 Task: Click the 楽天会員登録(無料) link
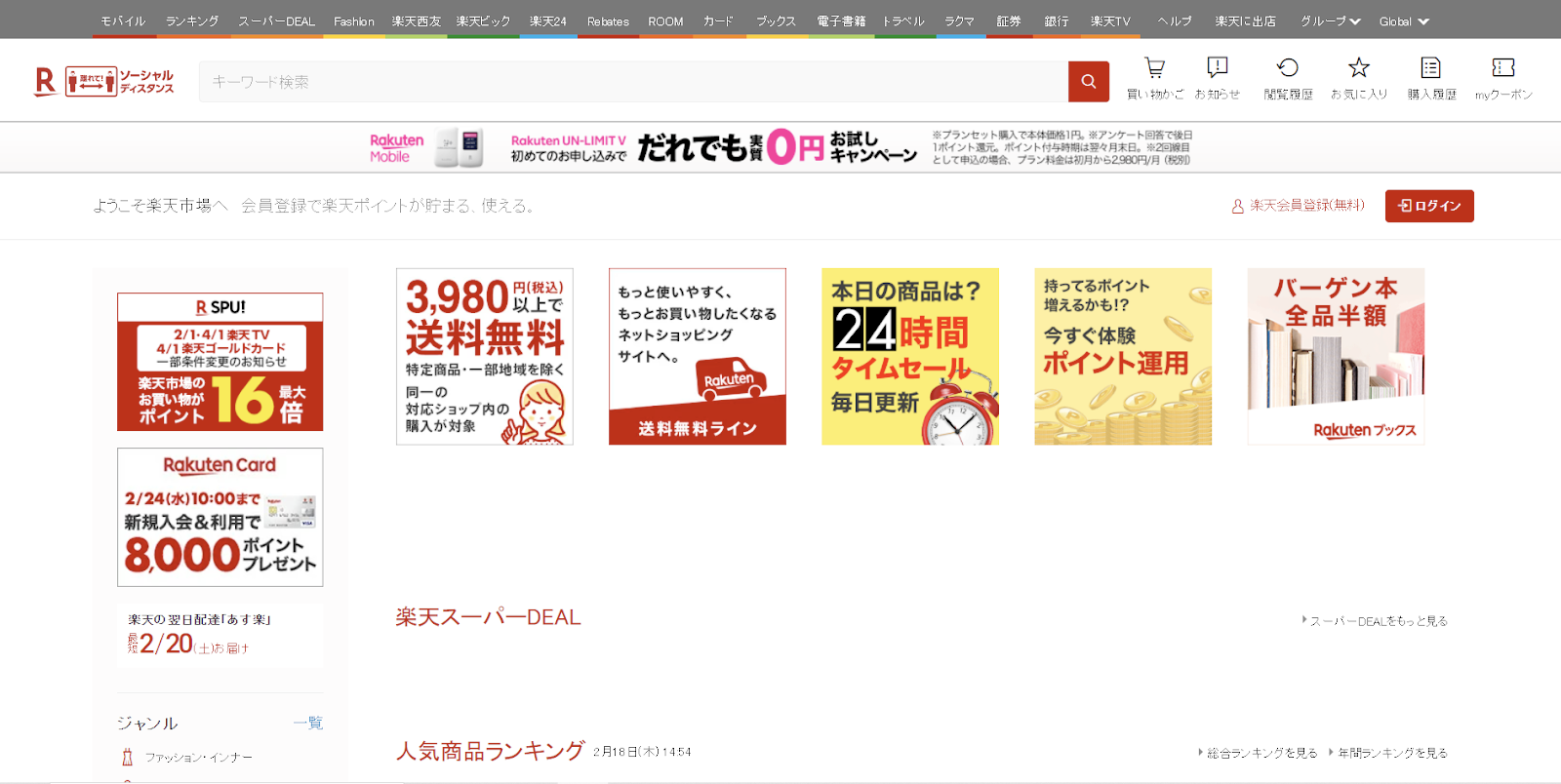pyautogui.click(x=1306, y=205)
